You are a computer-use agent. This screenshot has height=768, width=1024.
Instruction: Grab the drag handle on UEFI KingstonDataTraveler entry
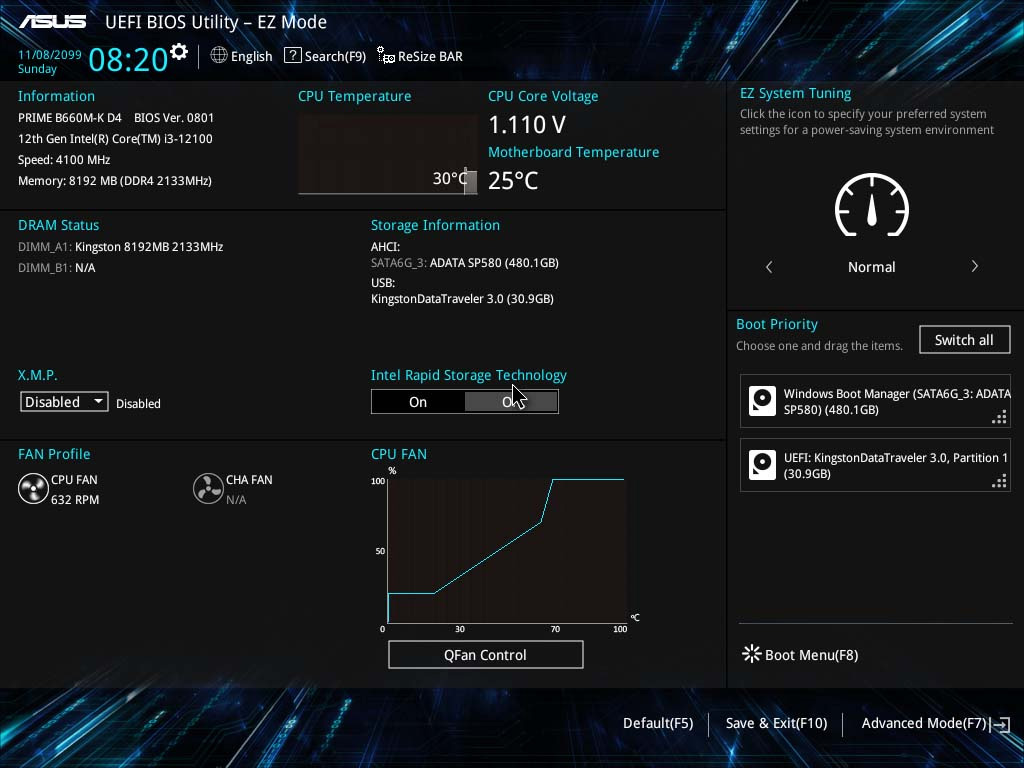click(999, 481)
